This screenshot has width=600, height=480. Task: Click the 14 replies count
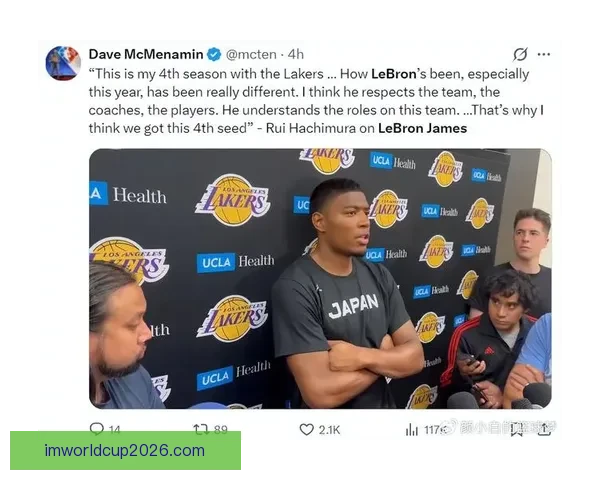[114, 429]
